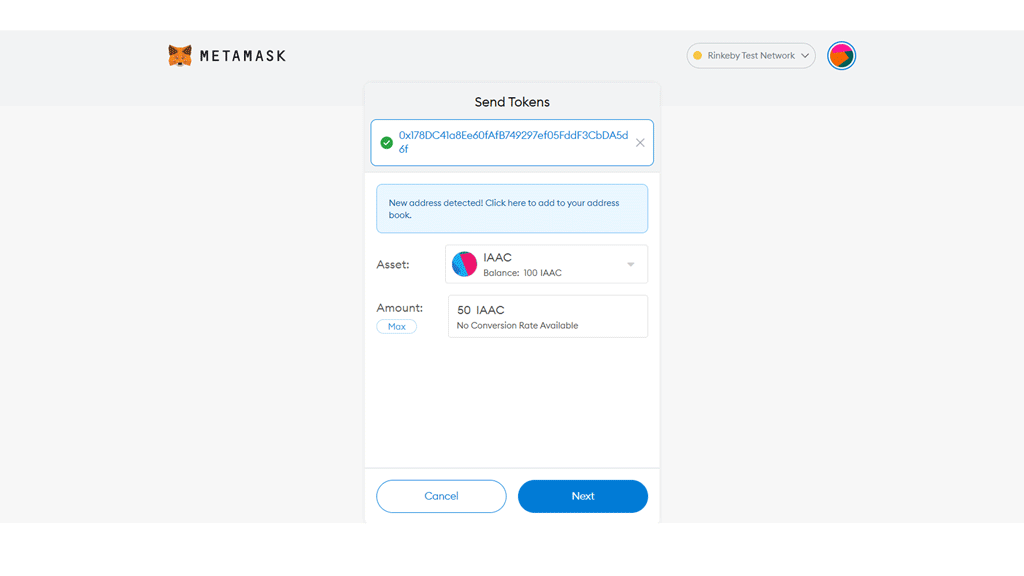Click the MetaMask fox logo
The image size is (1024, 576).
point(180,56)
